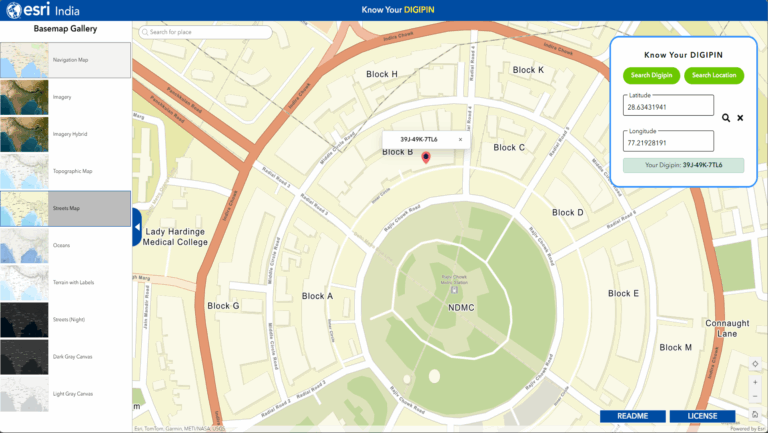
Task: Click the Search Digipin button
Action: [651, 75]
